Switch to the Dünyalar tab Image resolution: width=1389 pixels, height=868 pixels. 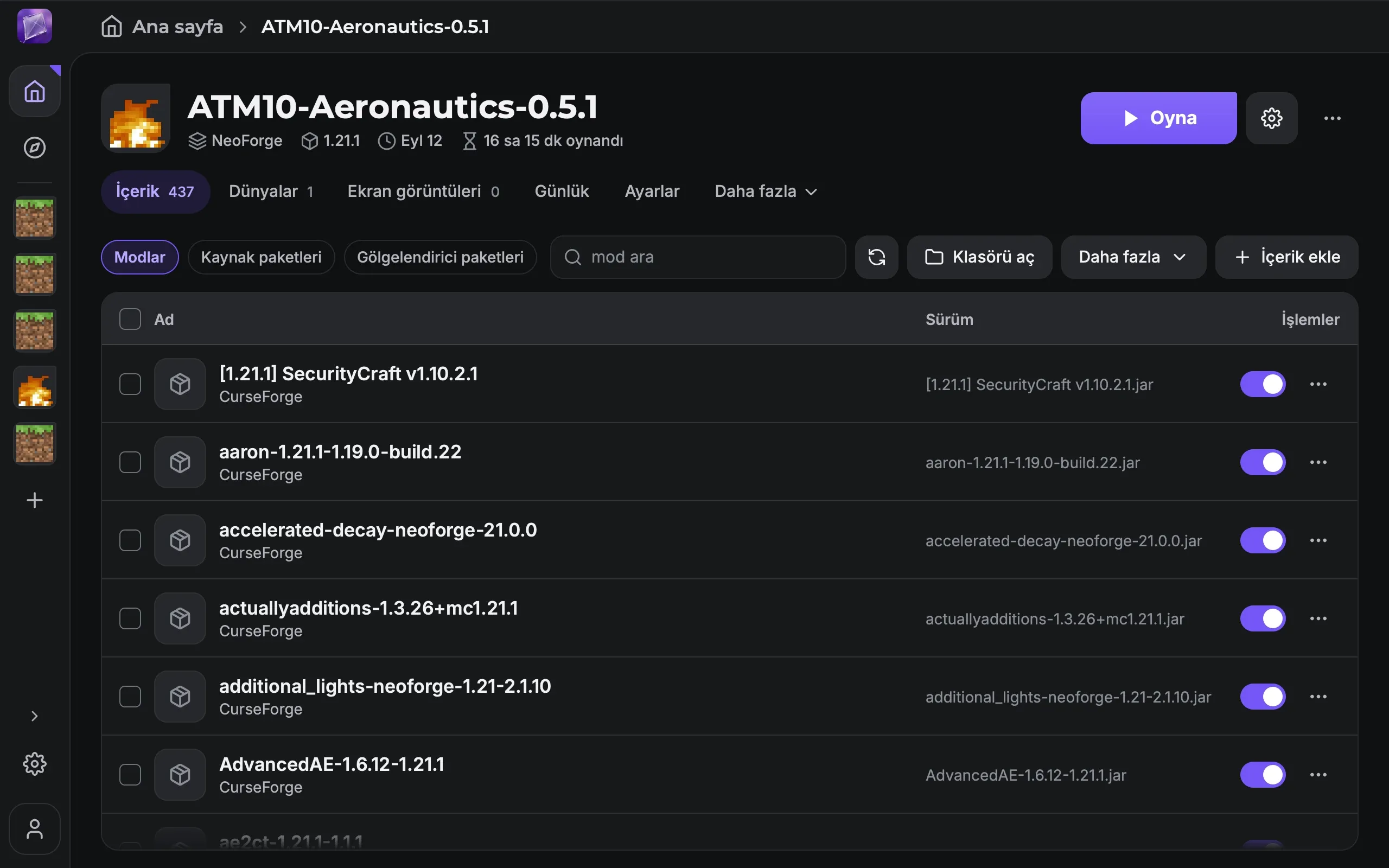271,191
